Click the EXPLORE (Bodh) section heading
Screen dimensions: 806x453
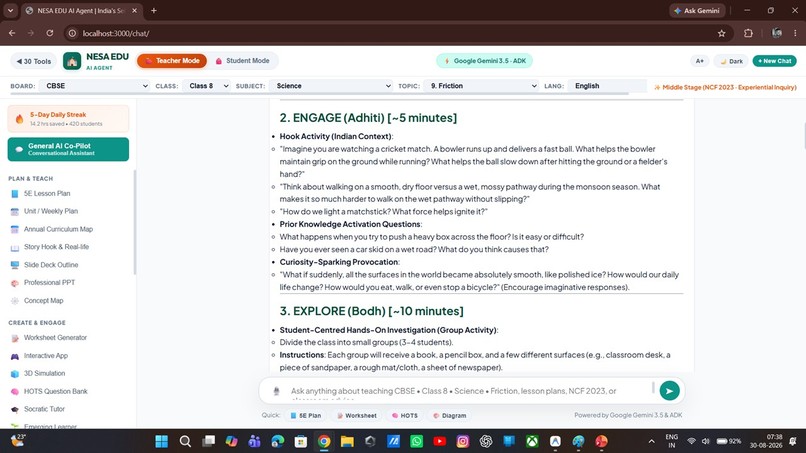[x=371, y=311]
